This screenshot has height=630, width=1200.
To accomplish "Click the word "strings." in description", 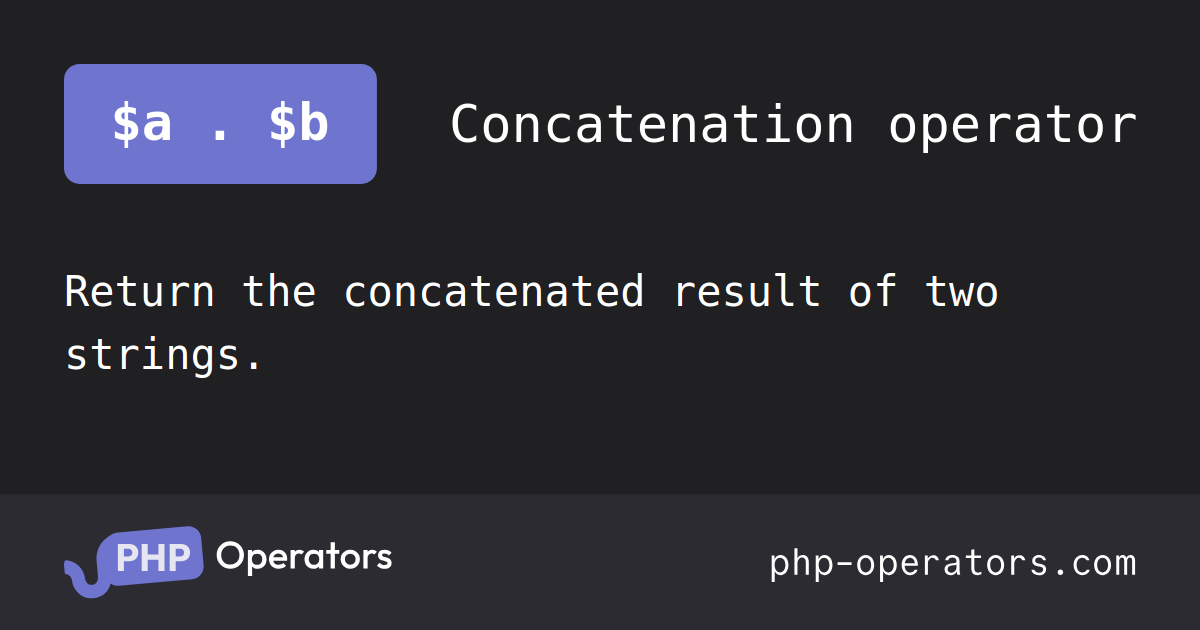I will [x=164, y=355].
